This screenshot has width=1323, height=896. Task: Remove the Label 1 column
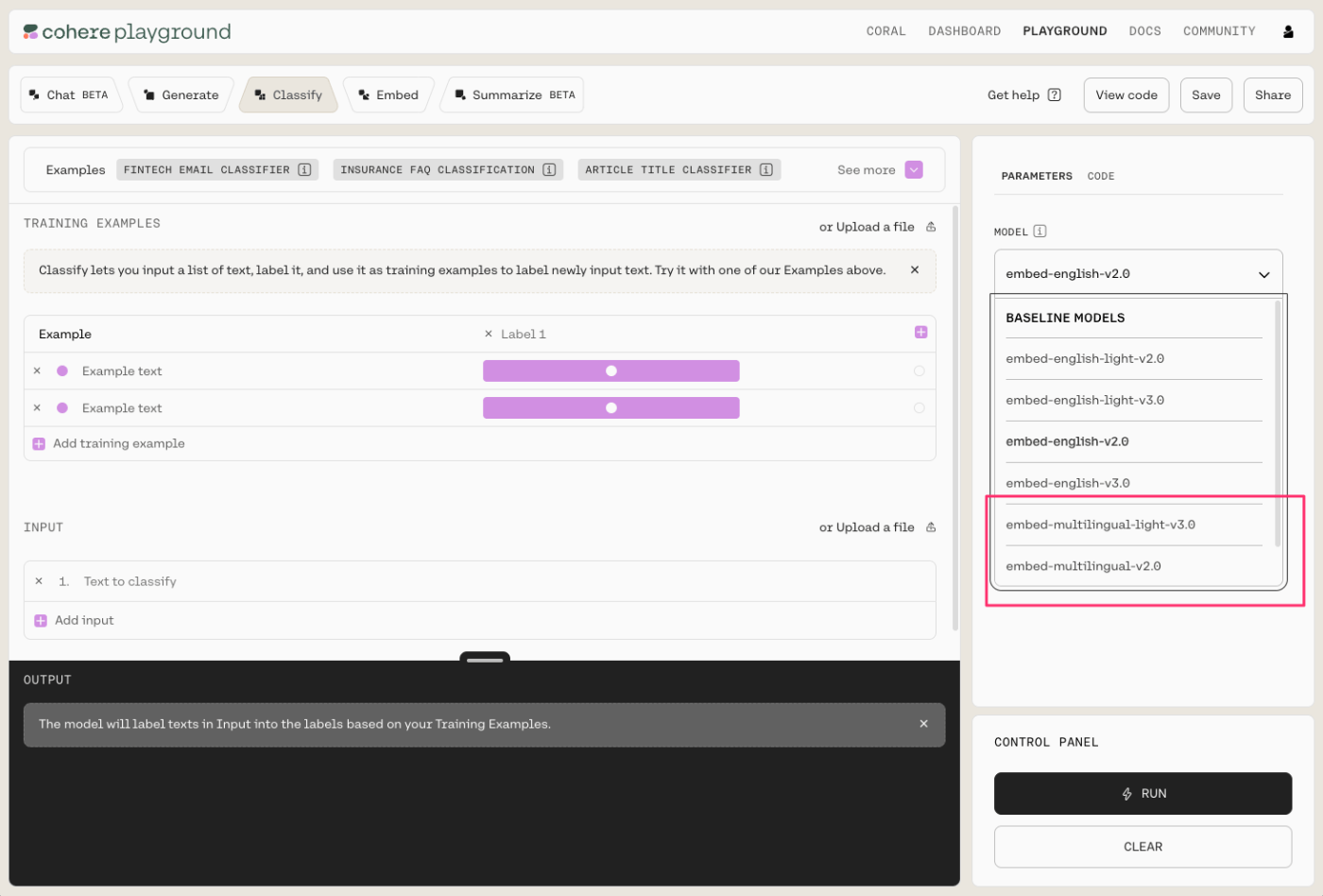tap(489, 334)
